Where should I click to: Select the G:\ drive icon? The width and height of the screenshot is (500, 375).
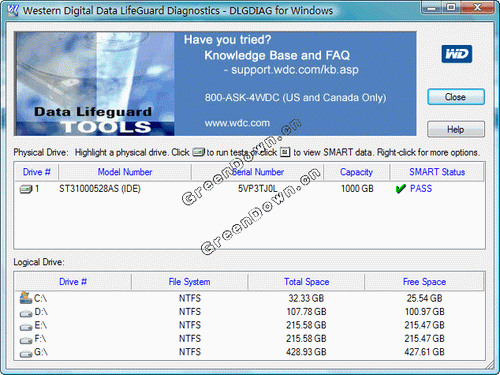pyautogui.click(x=26, y=353)
